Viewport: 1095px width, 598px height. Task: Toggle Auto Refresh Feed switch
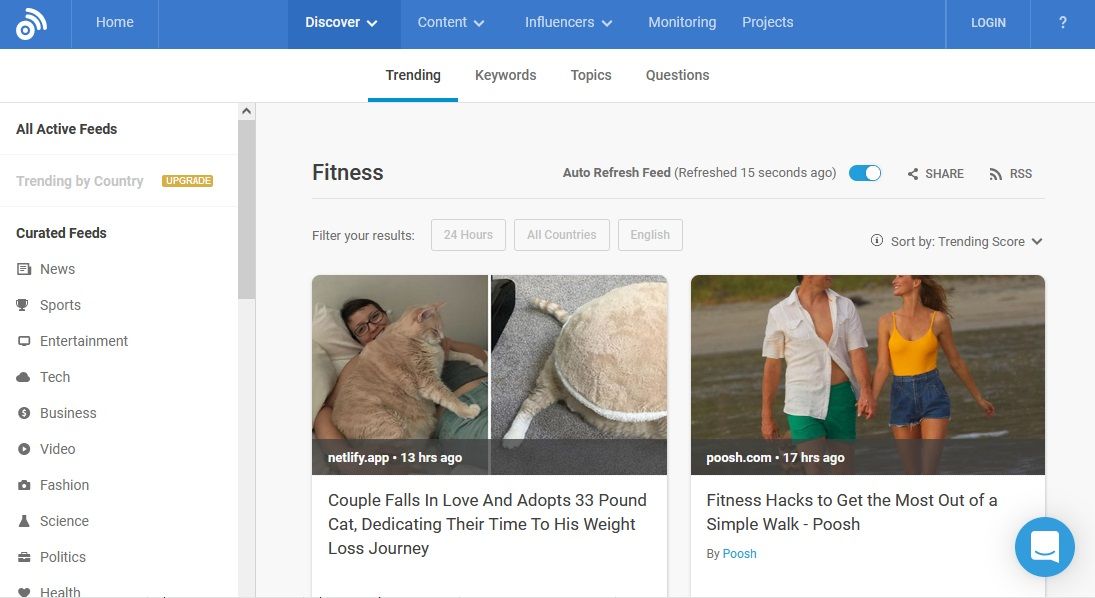864,173
